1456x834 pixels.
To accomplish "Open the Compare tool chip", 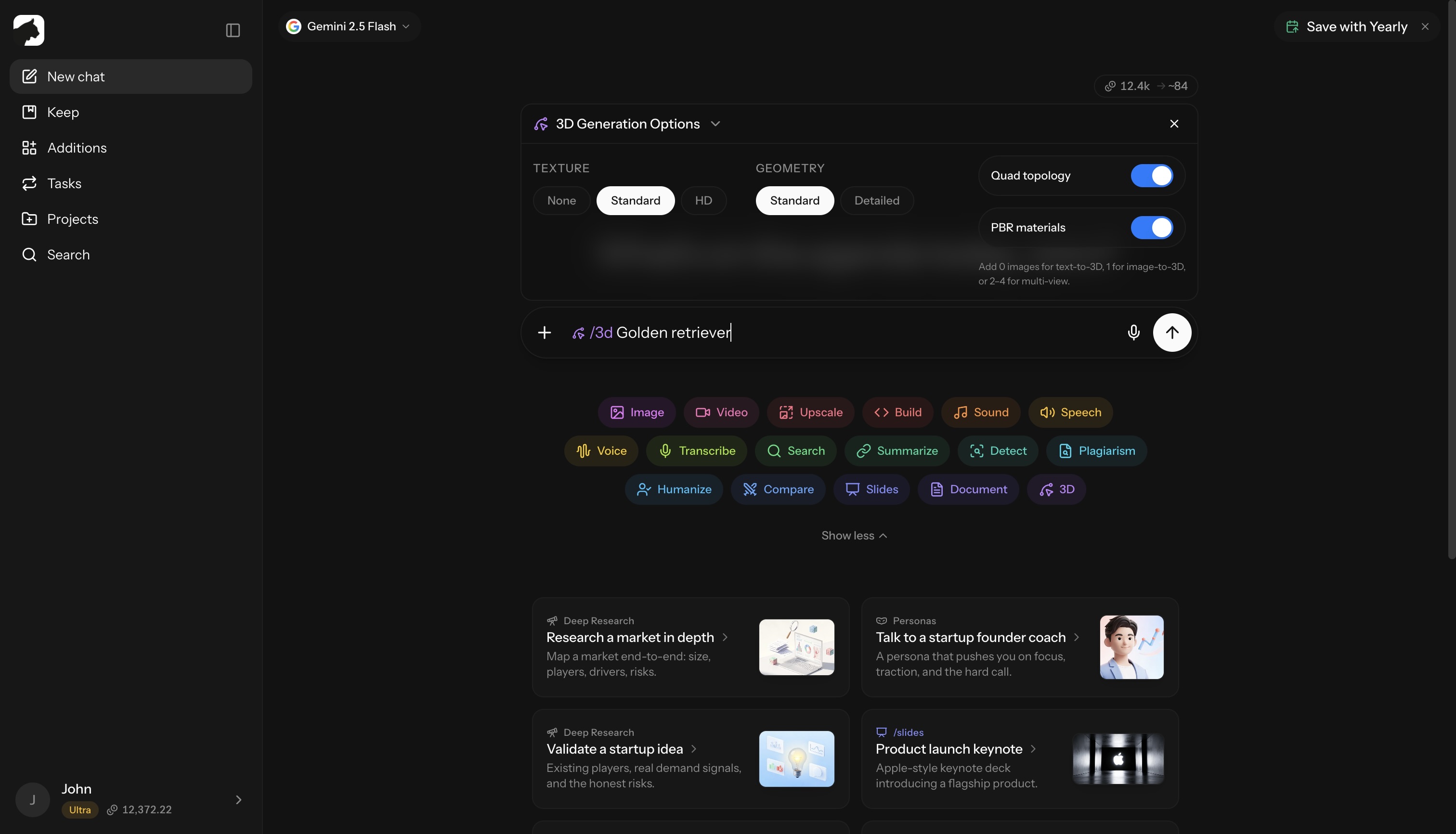I will tap(778, 489).
